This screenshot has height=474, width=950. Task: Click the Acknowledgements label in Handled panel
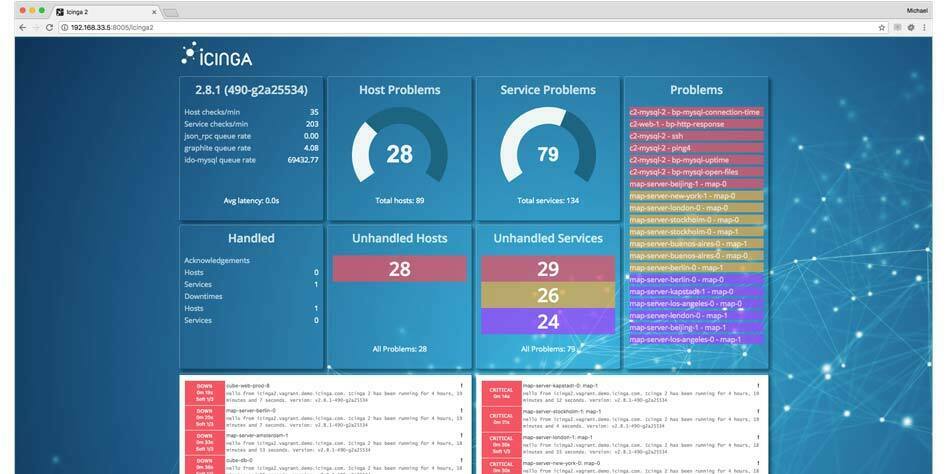(x=217, y=261)
